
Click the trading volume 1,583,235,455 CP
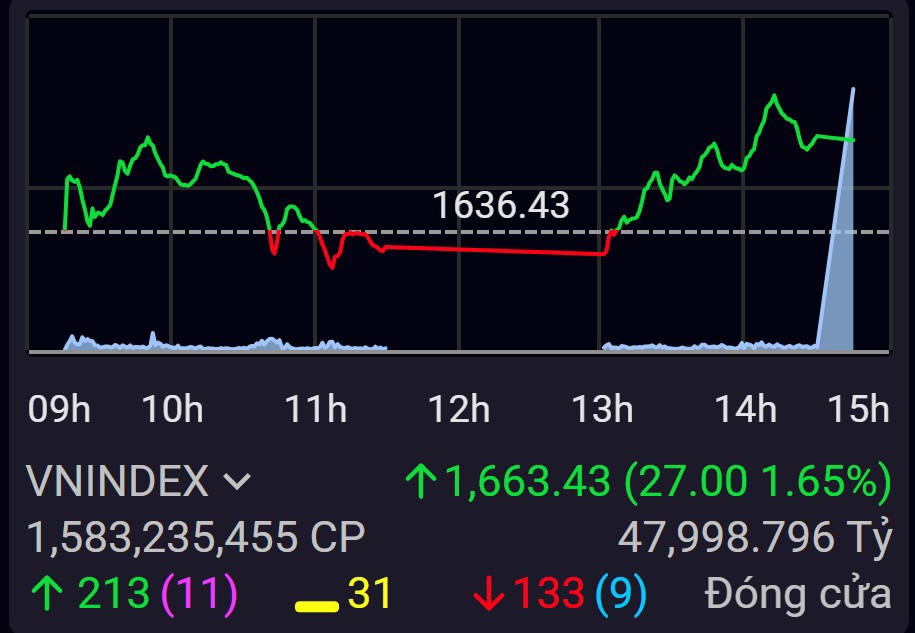[x=196, y=538]
